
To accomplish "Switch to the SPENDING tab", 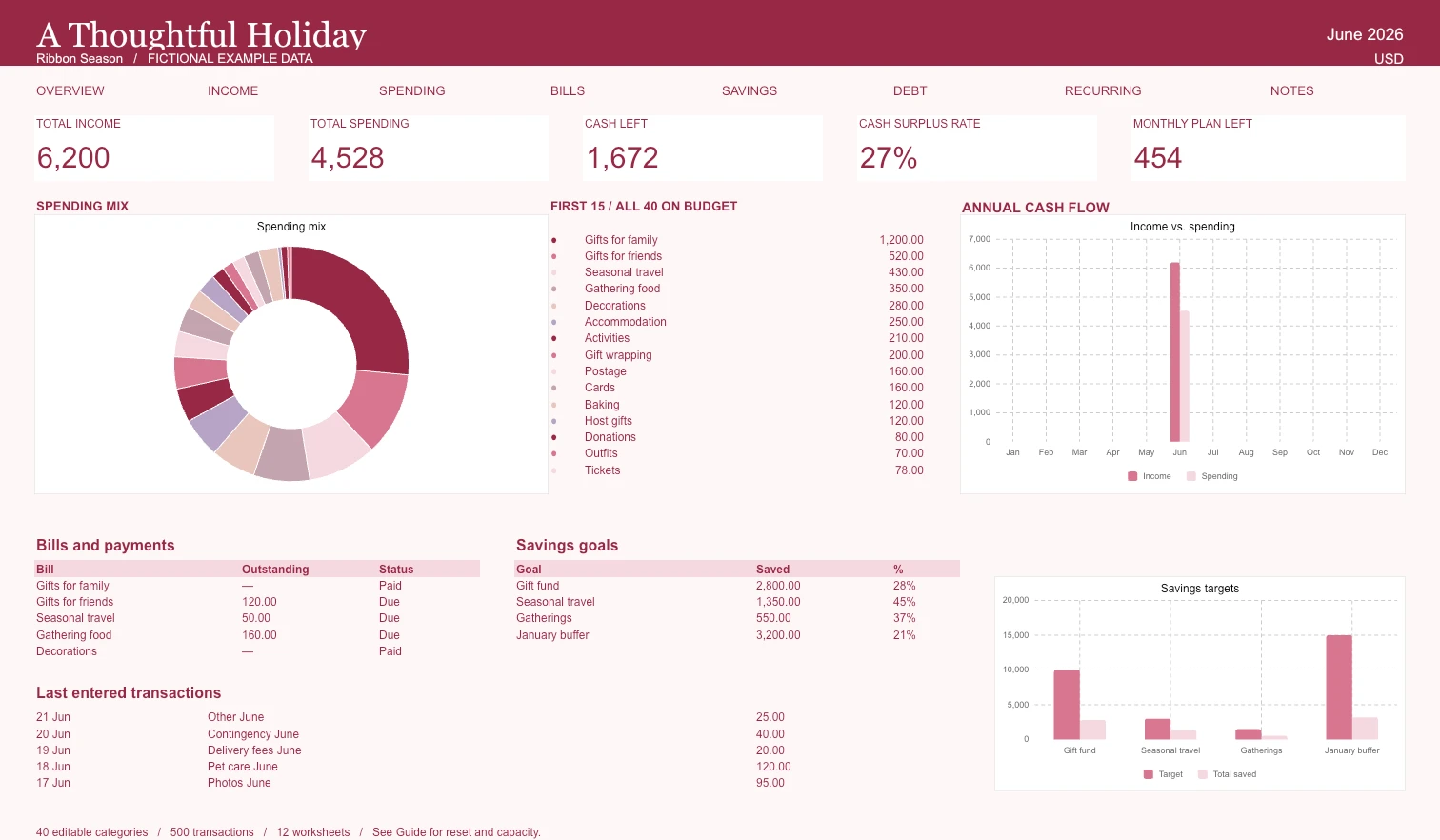I will pyautogui.click(x=412, y=91).
